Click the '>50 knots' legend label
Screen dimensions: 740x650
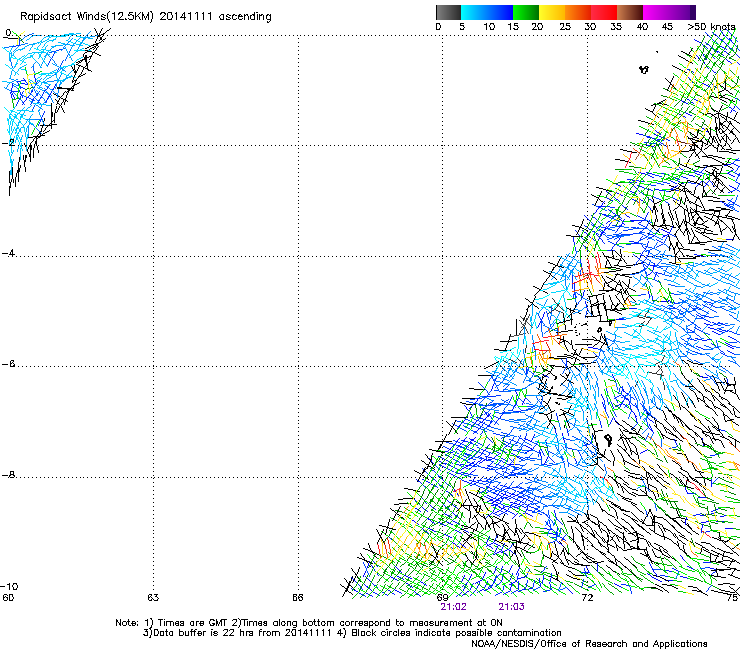pyautogui.click(x=711, y=27)
